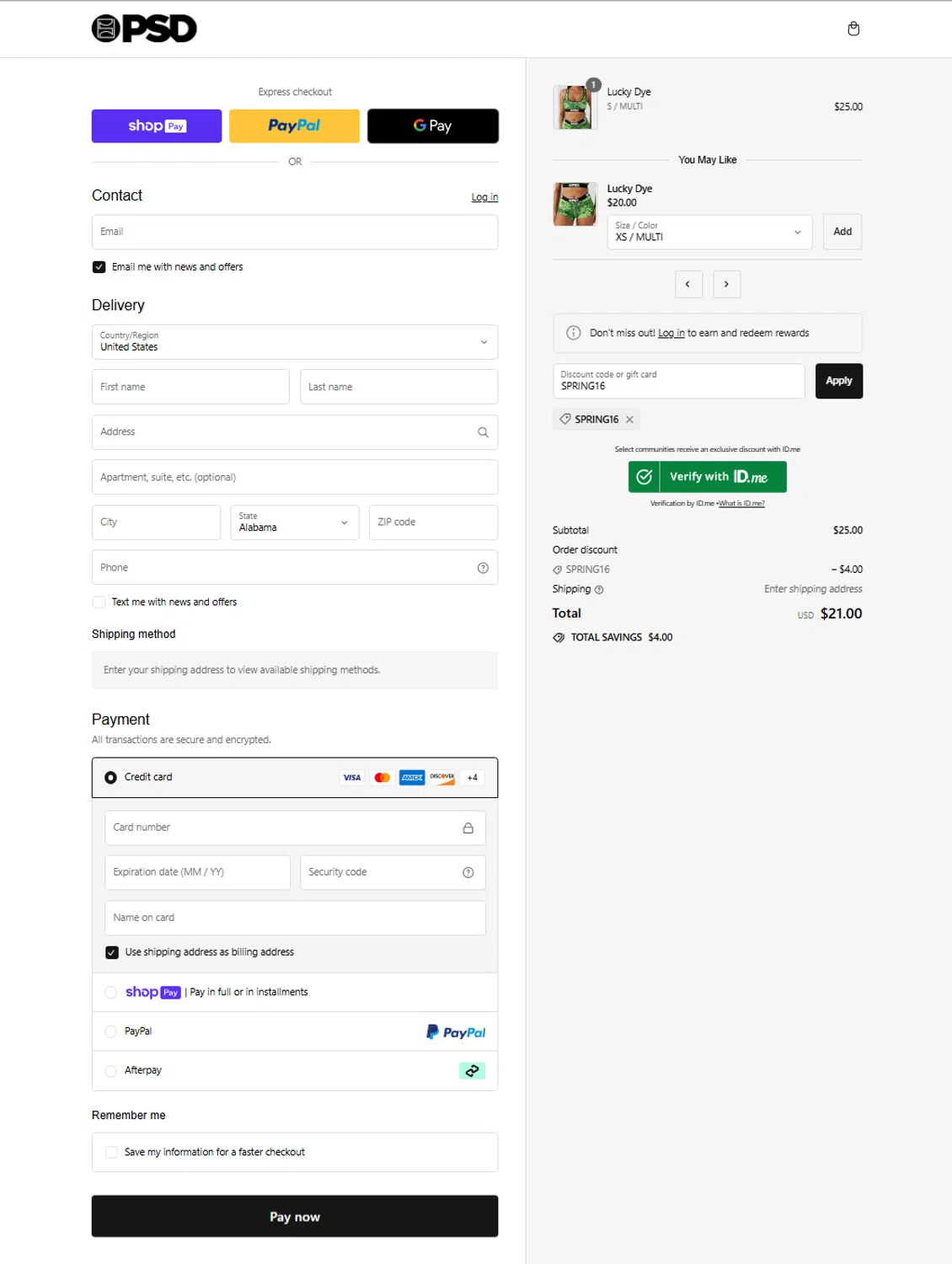Screen dimensions: 952x1264
Task: Focus the Email input field
Action: [294, 232]
